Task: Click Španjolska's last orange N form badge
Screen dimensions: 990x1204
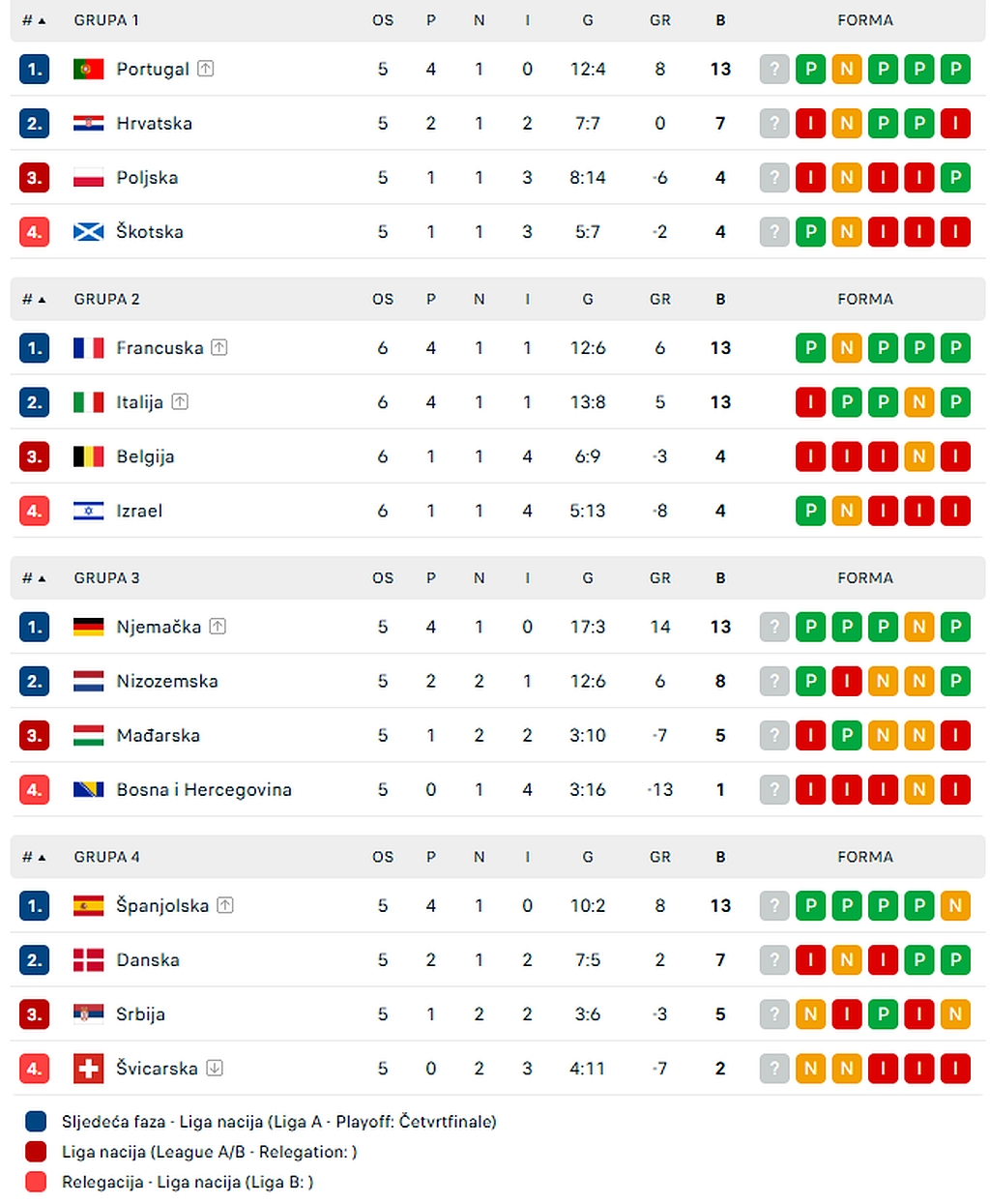Action: (955, 905)
